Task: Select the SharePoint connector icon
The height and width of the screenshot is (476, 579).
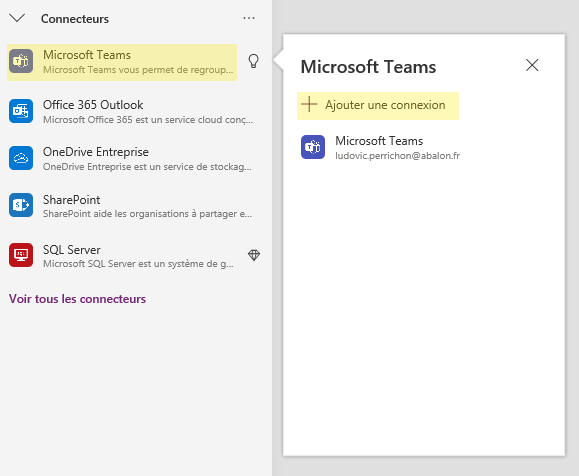Action: [21, 205]
